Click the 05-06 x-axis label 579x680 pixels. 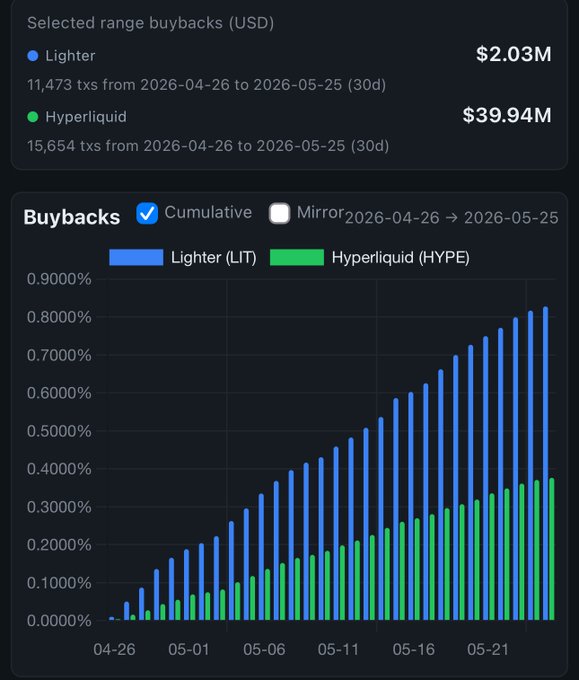point(264,650)
